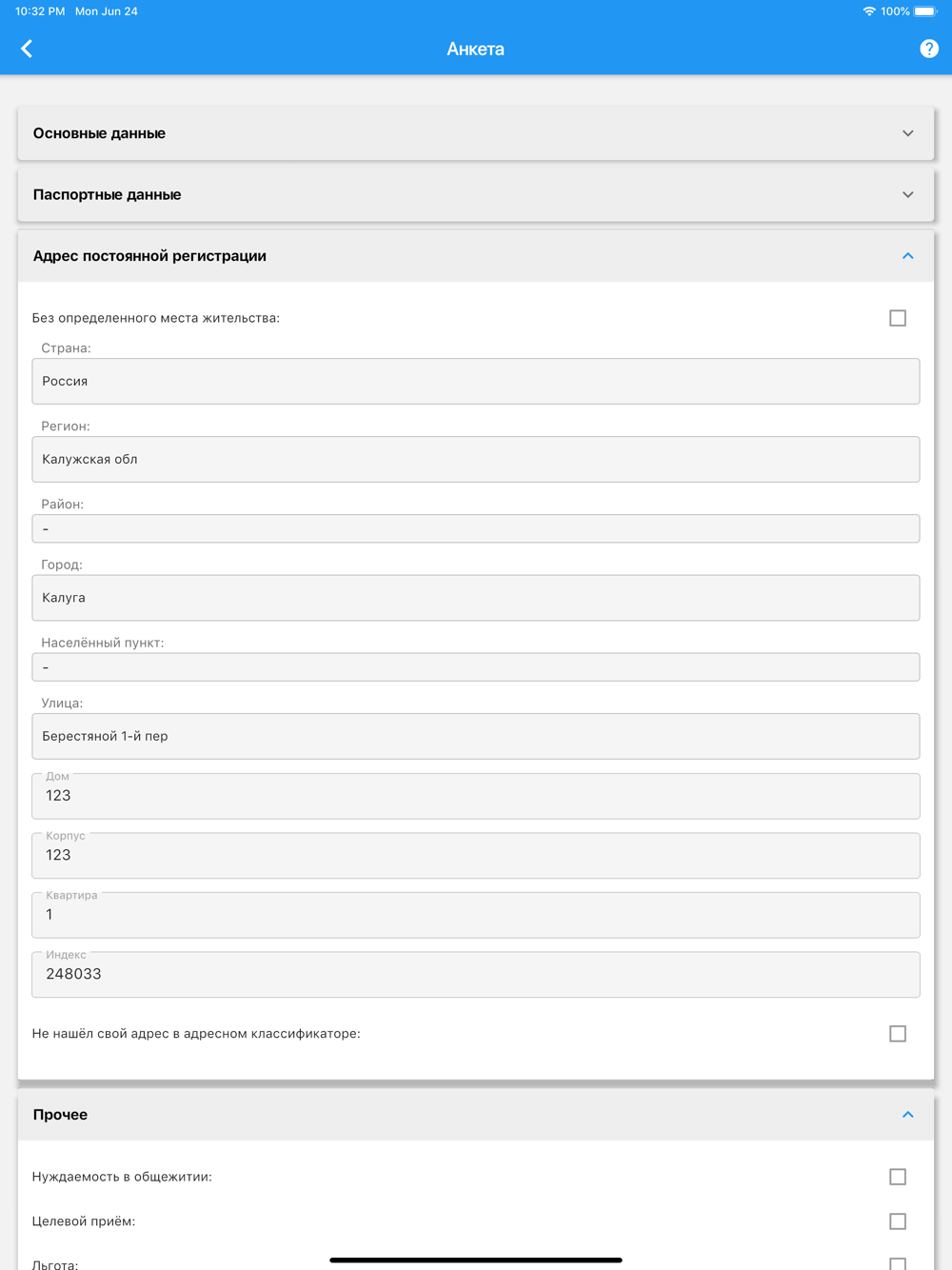The height and width of the screenshot is (1270, 952).
Task: Open the help question mark icon
Action: (x=929, y=49)
